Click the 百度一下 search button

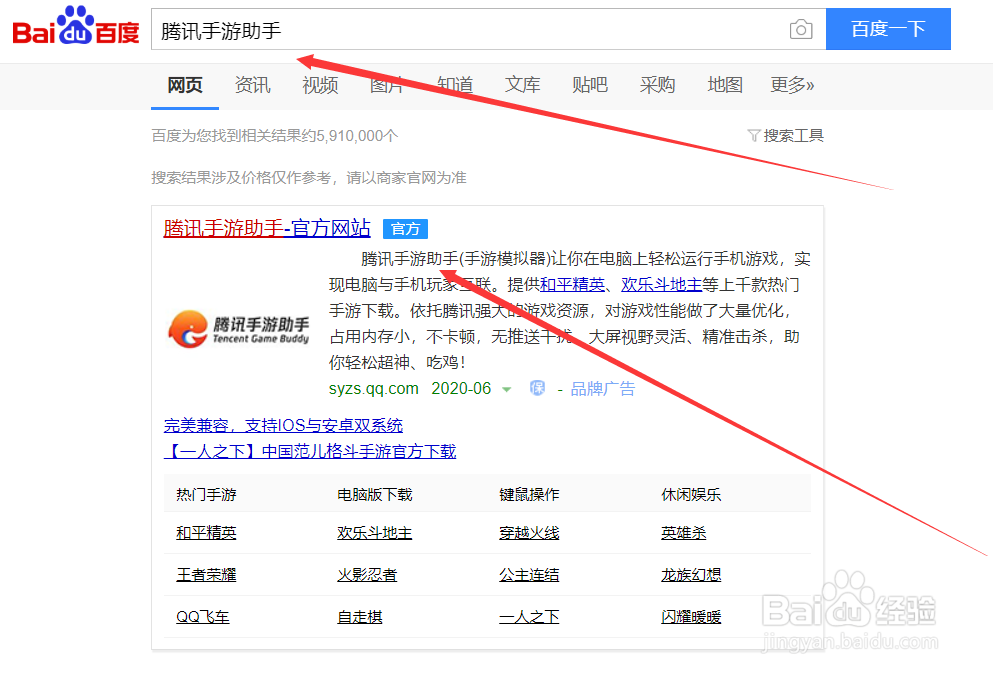[x=888, y=29]
